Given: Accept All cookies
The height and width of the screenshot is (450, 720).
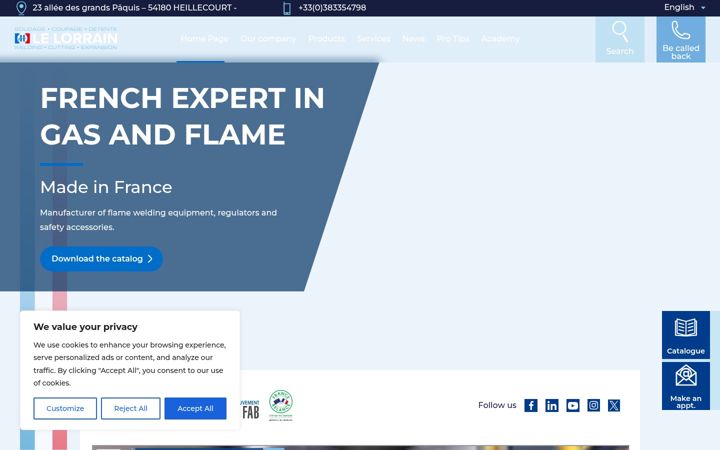Looking at the screenshot, I should point(195,408).
